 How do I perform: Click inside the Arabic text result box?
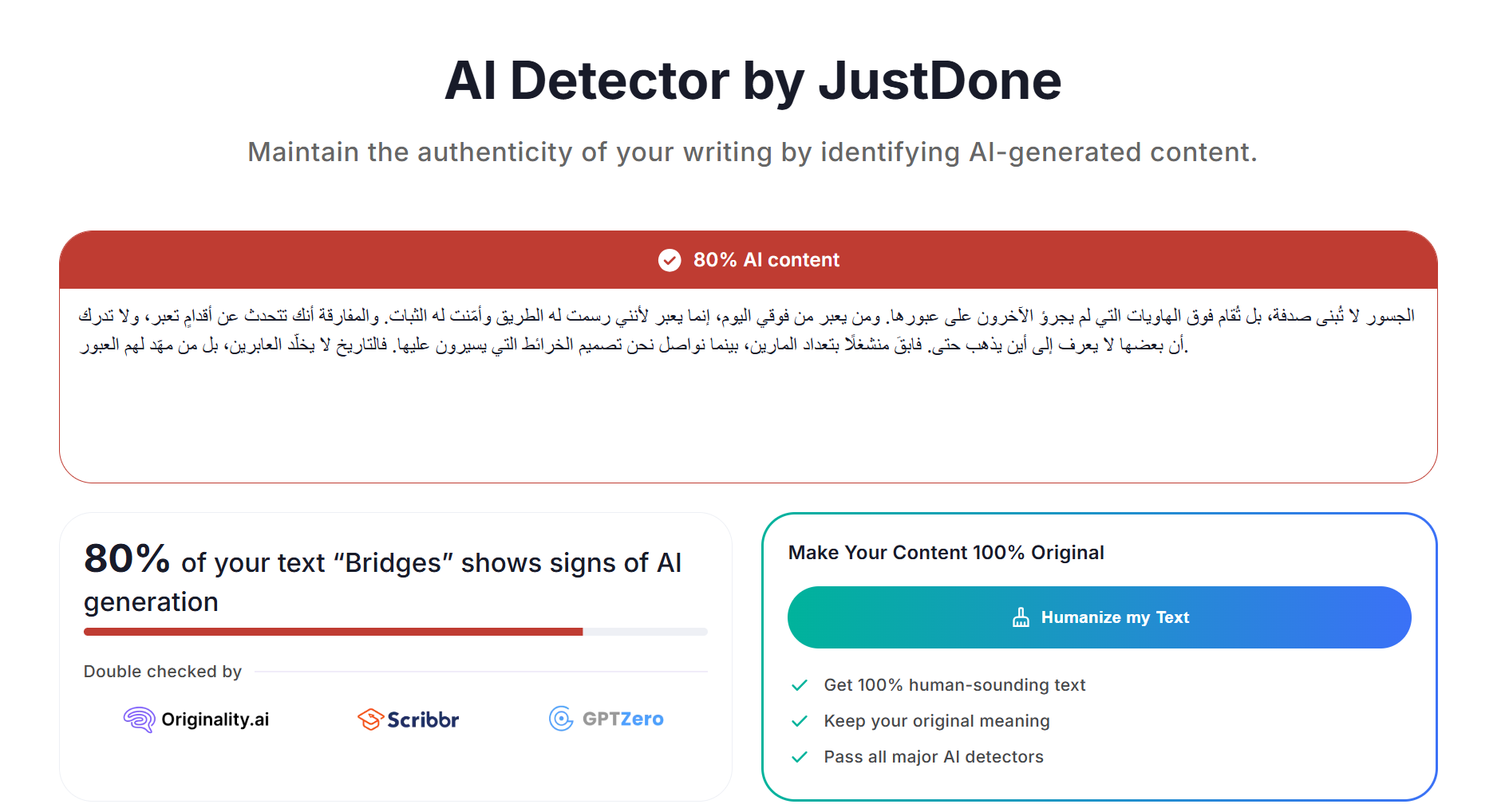[x=748, y=415]
